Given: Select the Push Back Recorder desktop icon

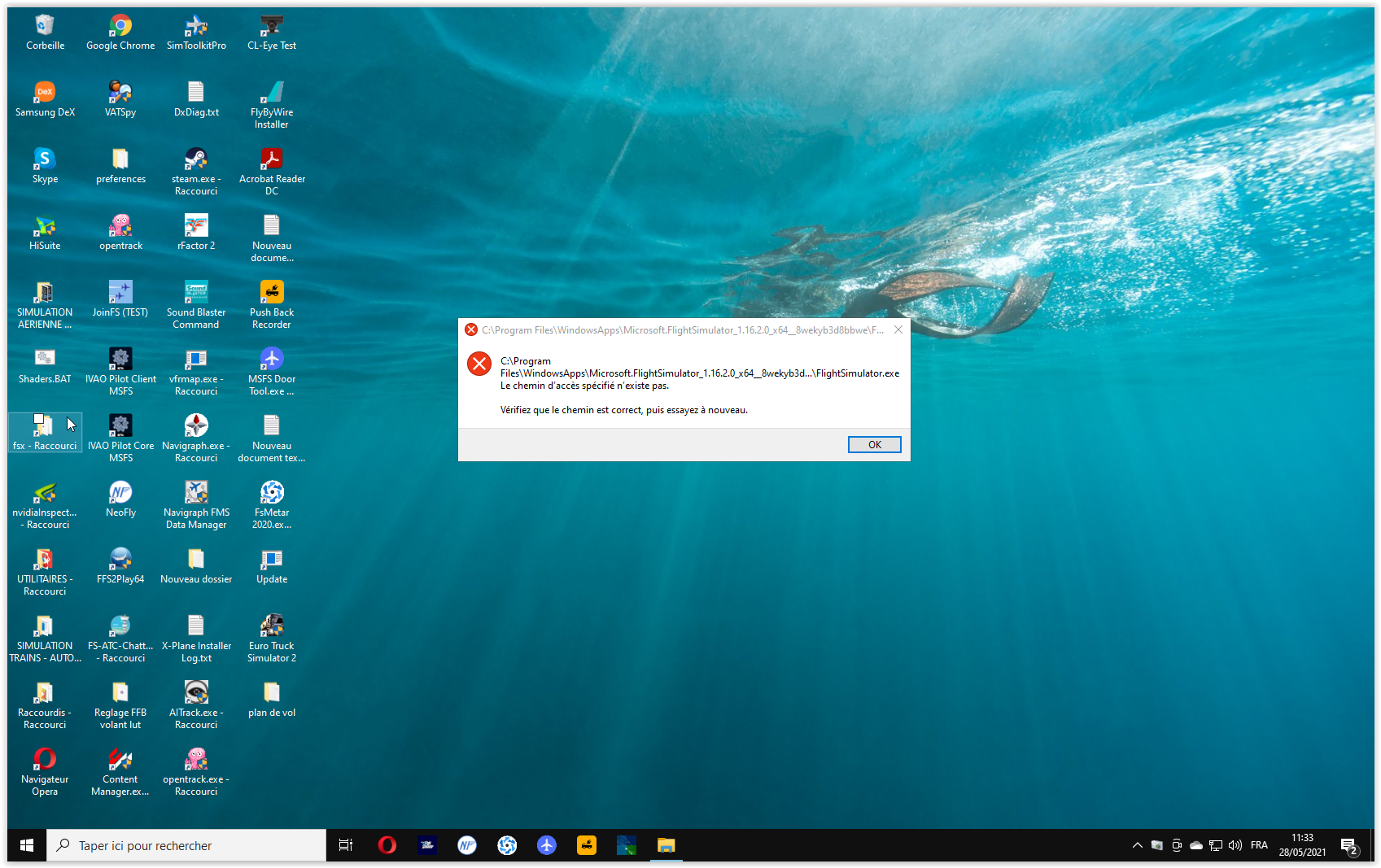Looking at the screenshot, I should point(272,305).
